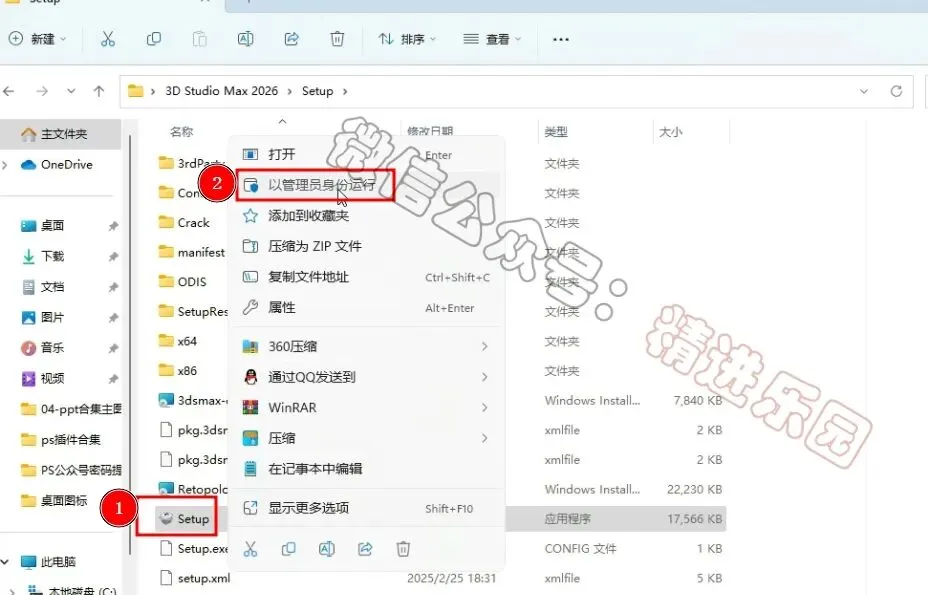The image size is (928, 595).
Task: Select the ODIS folder
Action: [x=183, y=282]
